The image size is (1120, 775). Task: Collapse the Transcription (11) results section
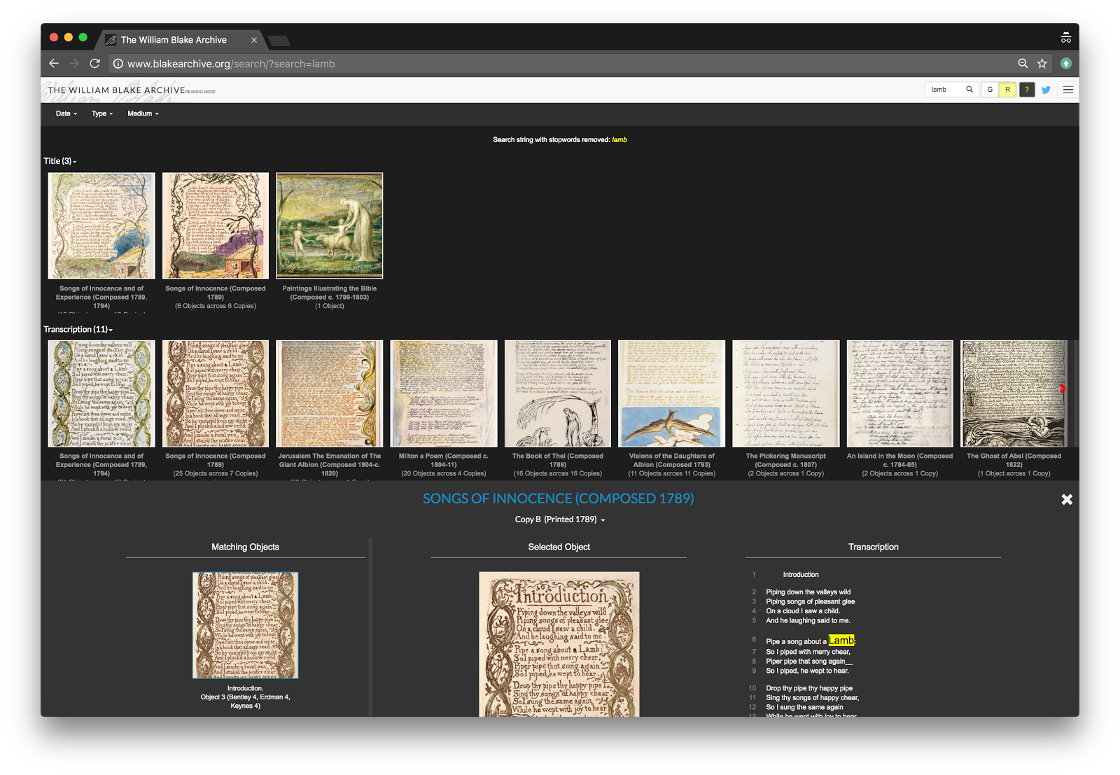point(78,329)
